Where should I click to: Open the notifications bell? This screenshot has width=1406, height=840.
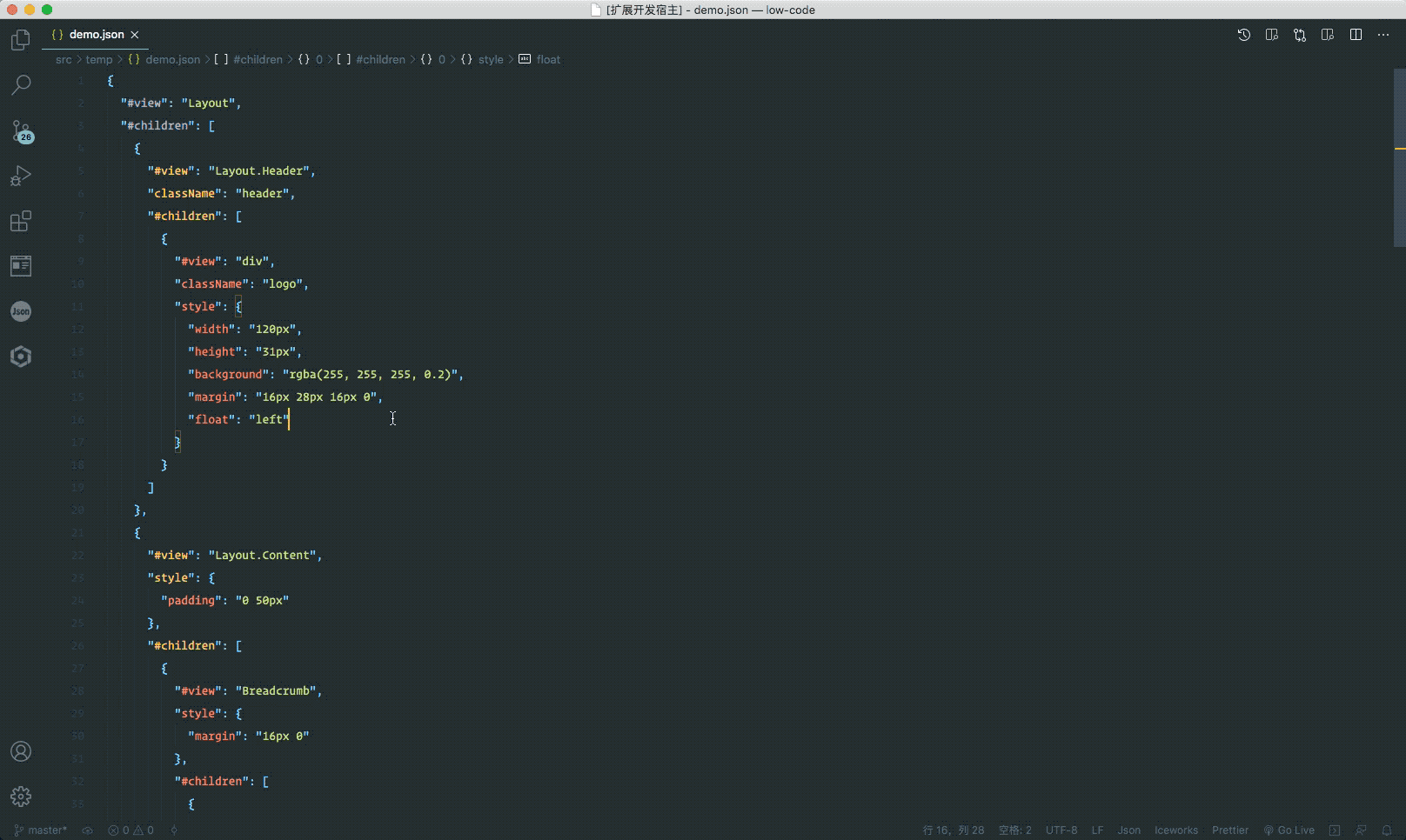pyautogui.click(x=1387, y=830)
